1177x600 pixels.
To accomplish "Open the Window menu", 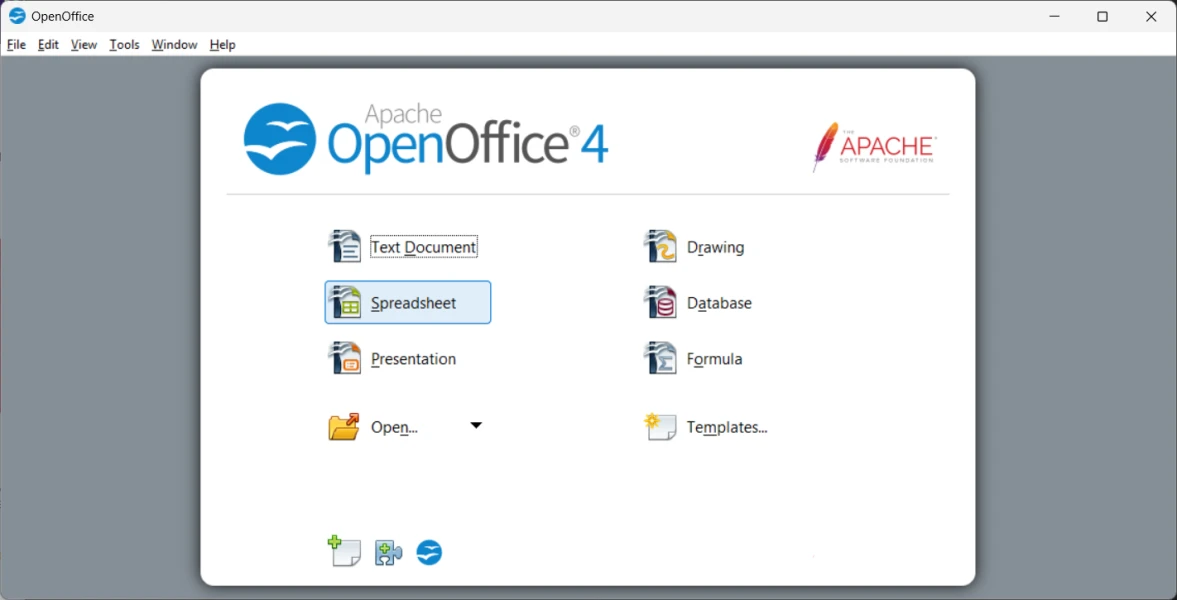I will (174, 45).
